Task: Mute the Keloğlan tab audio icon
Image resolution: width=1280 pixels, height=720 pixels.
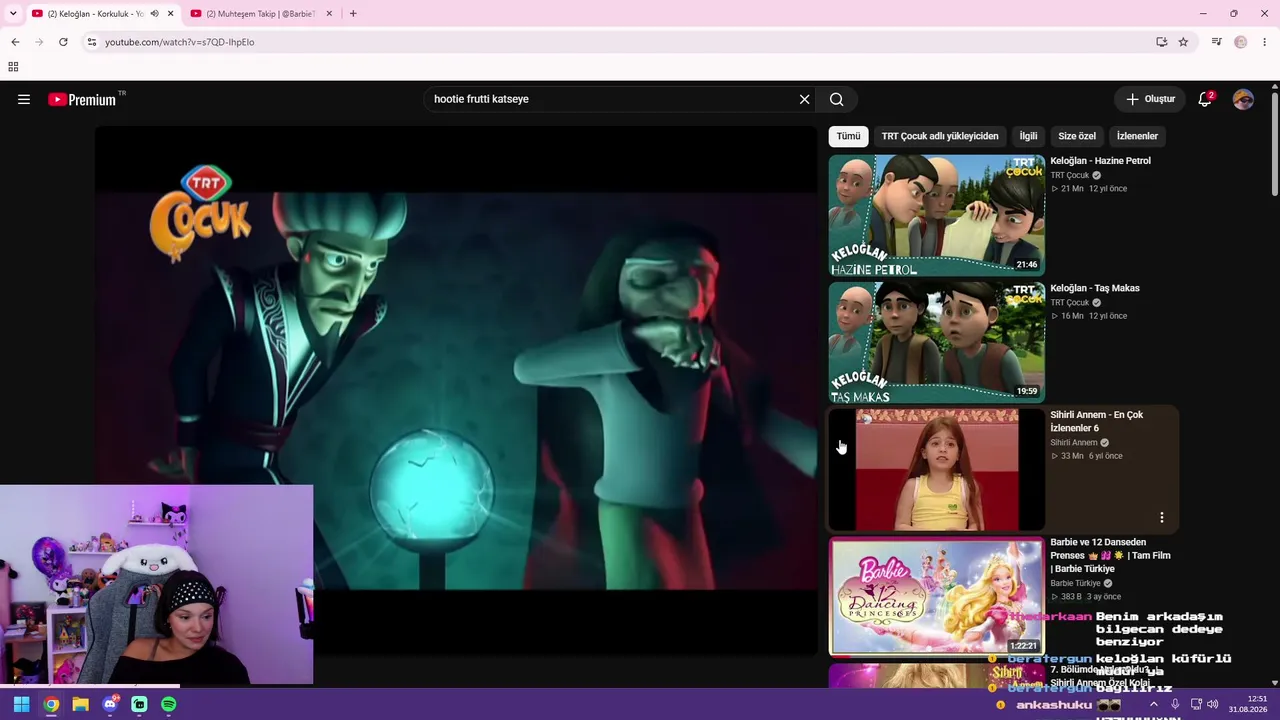Action: pyautogui.click(x=154, y=14)
